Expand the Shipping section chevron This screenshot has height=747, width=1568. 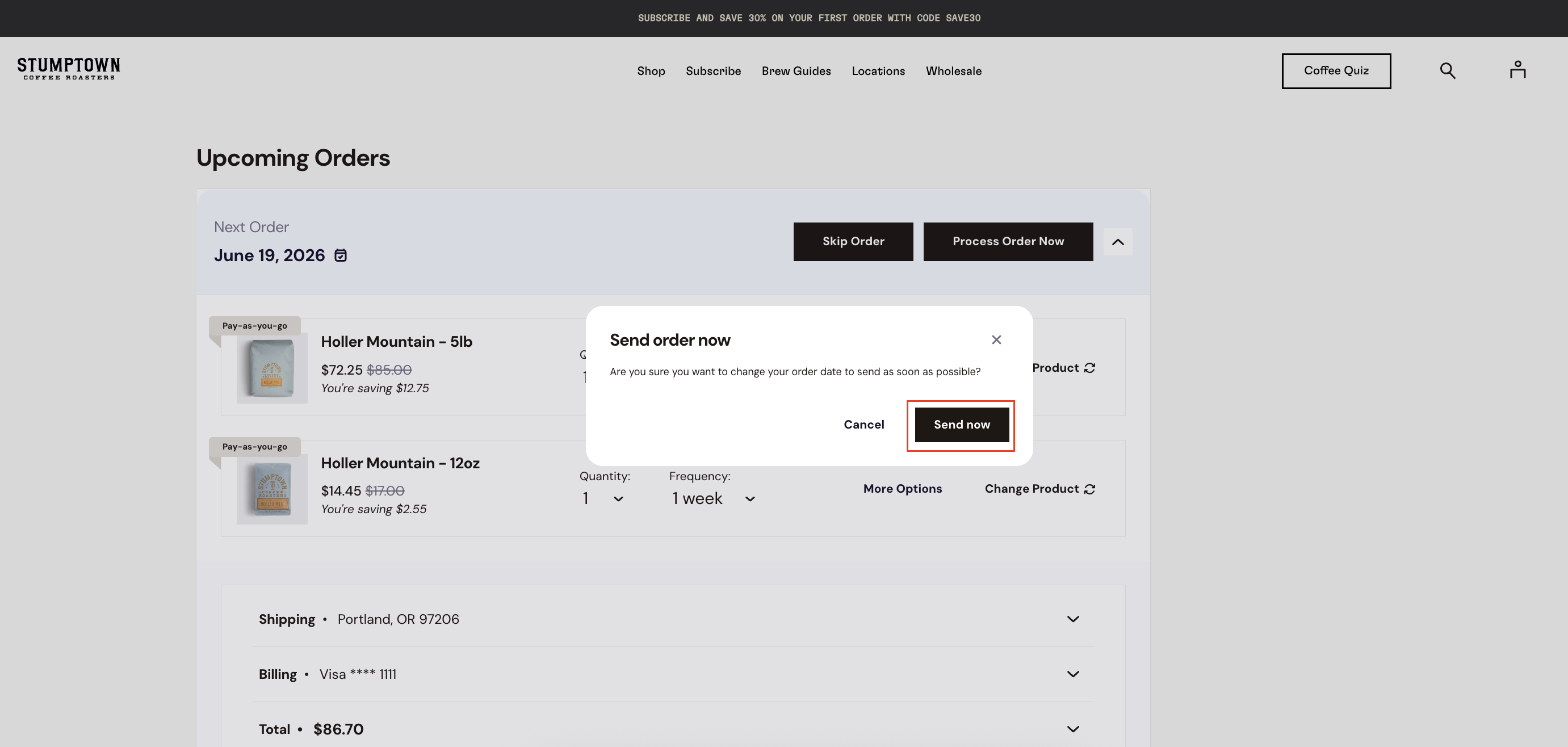(1073, 619)
